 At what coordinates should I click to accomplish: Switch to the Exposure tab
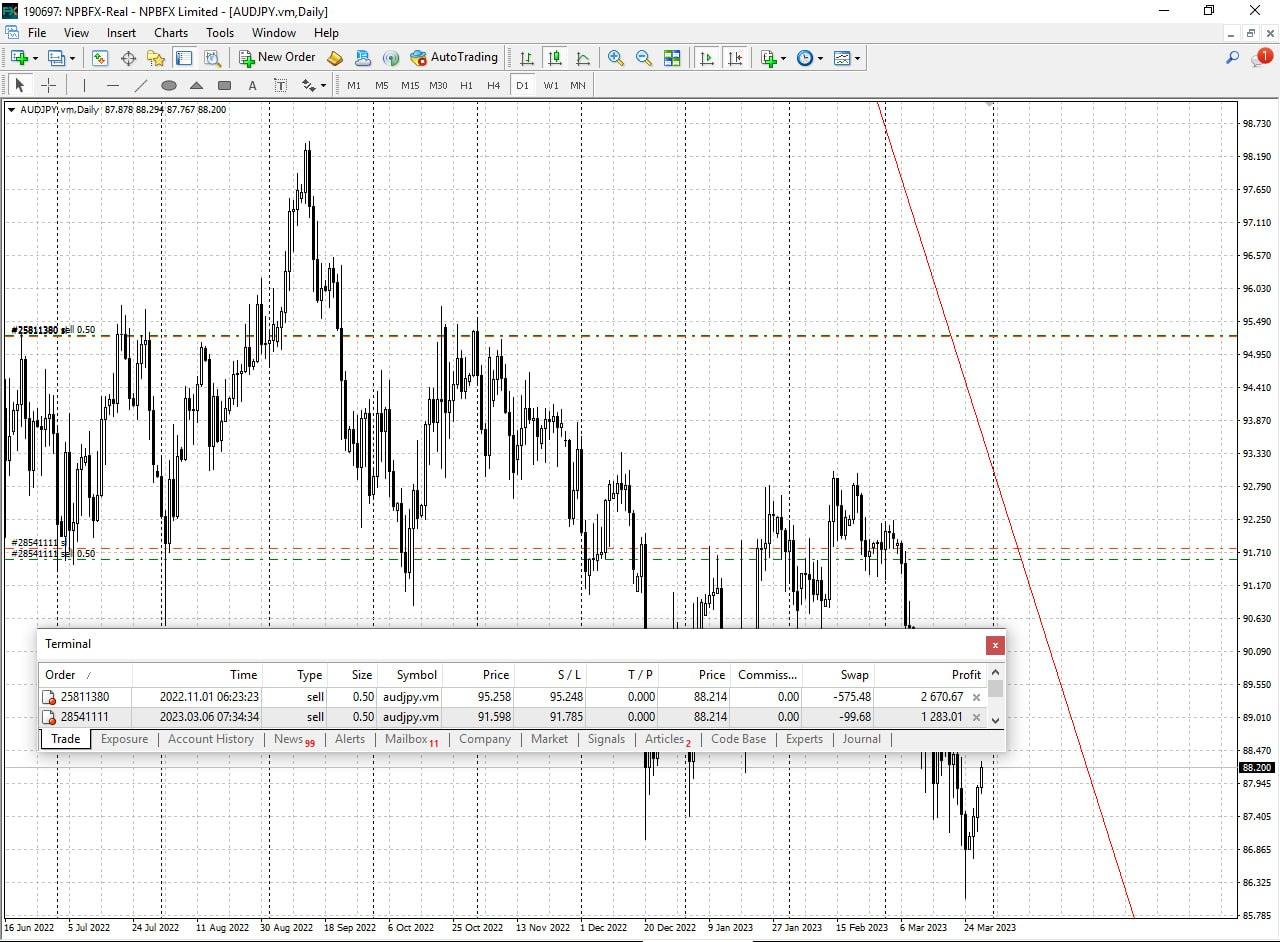[x=125, y=739]
